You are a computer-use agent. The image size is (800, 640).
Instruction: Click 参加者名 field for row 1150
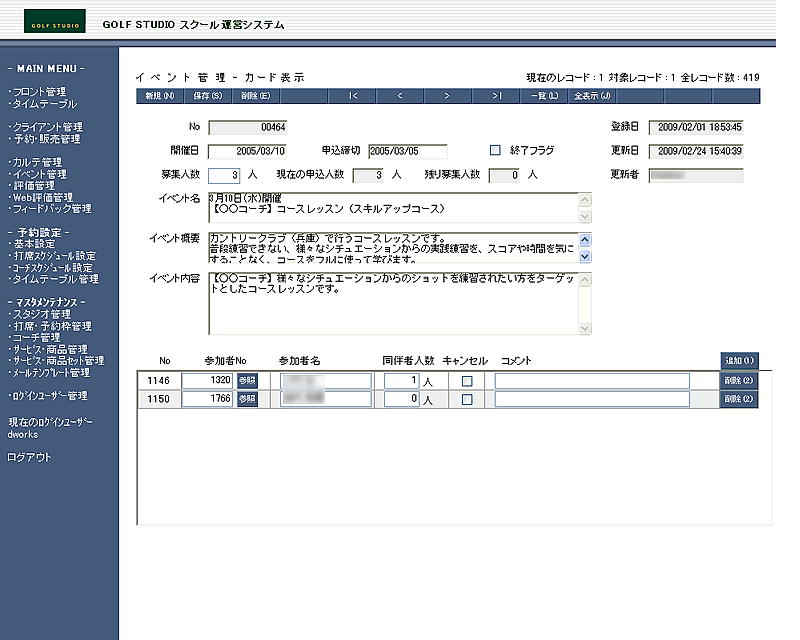point(326,399)
